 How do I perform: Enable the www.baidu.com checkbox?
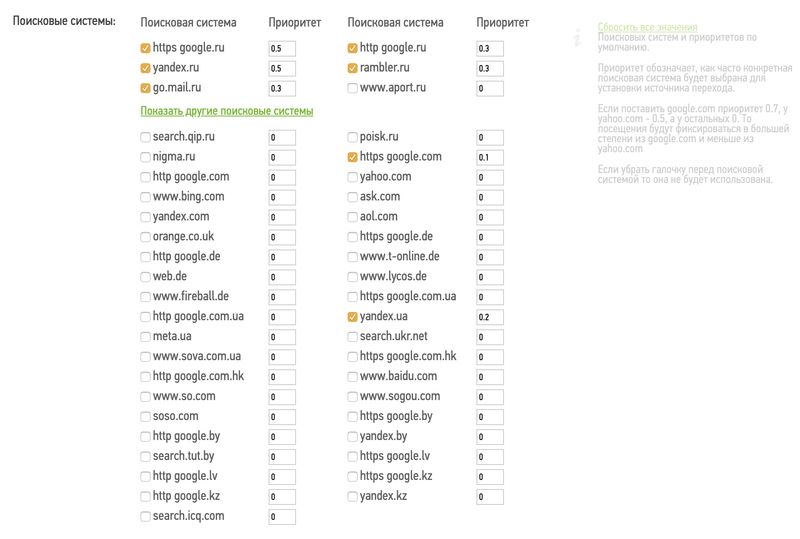click(x=353, y=377)
